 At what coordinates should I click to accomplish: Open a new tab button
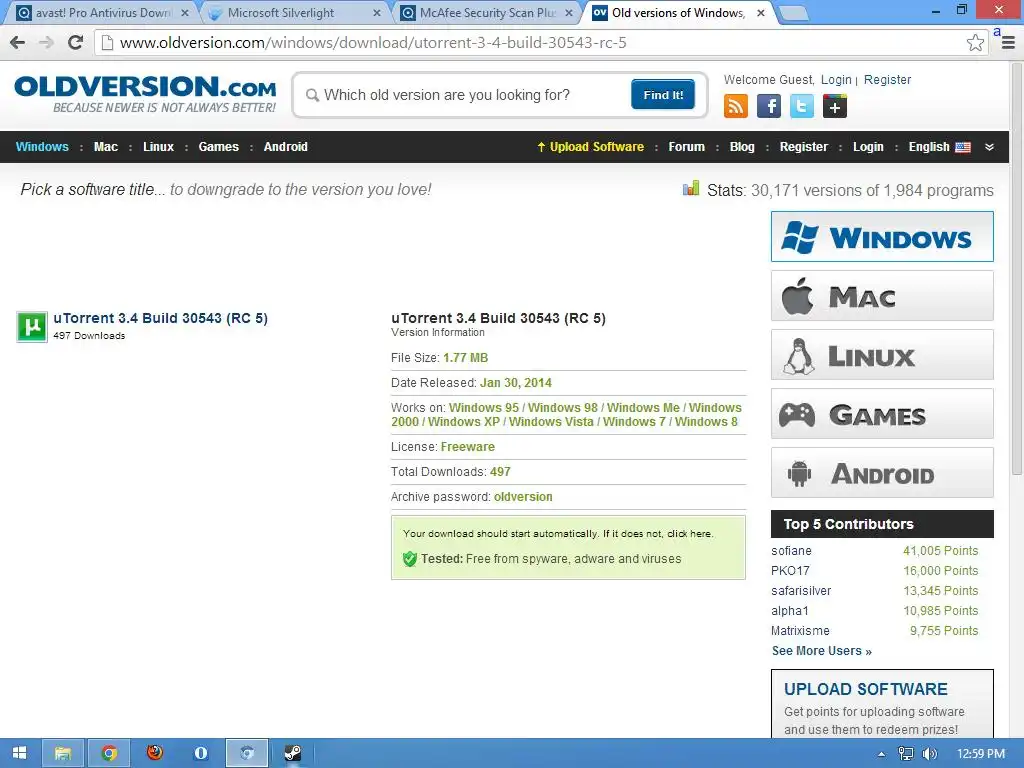(x=793, y=12)
